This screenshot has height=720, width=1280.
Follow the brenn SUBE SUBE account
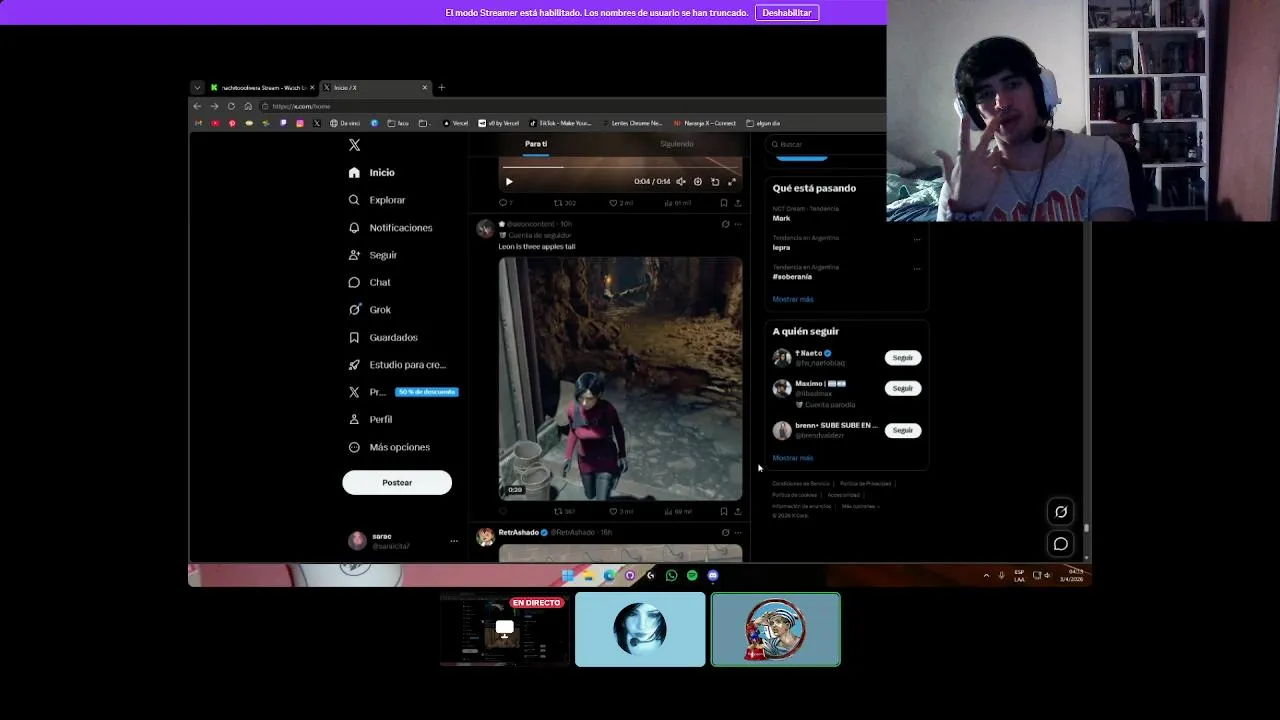pos(903,430)
